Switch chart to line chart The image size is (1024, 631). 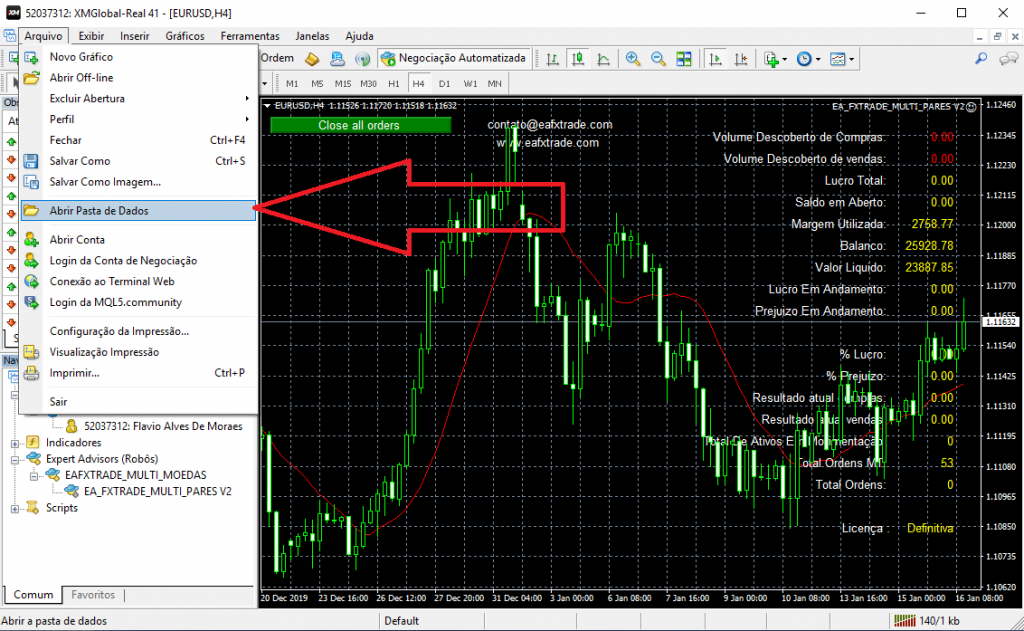coord(603,59)
